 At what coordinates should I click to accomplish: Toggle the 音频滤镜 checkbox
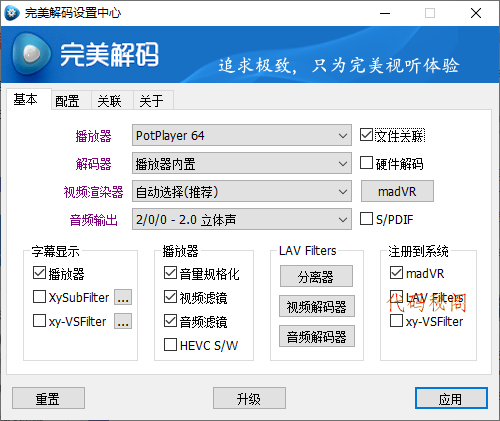click(170, 321)
